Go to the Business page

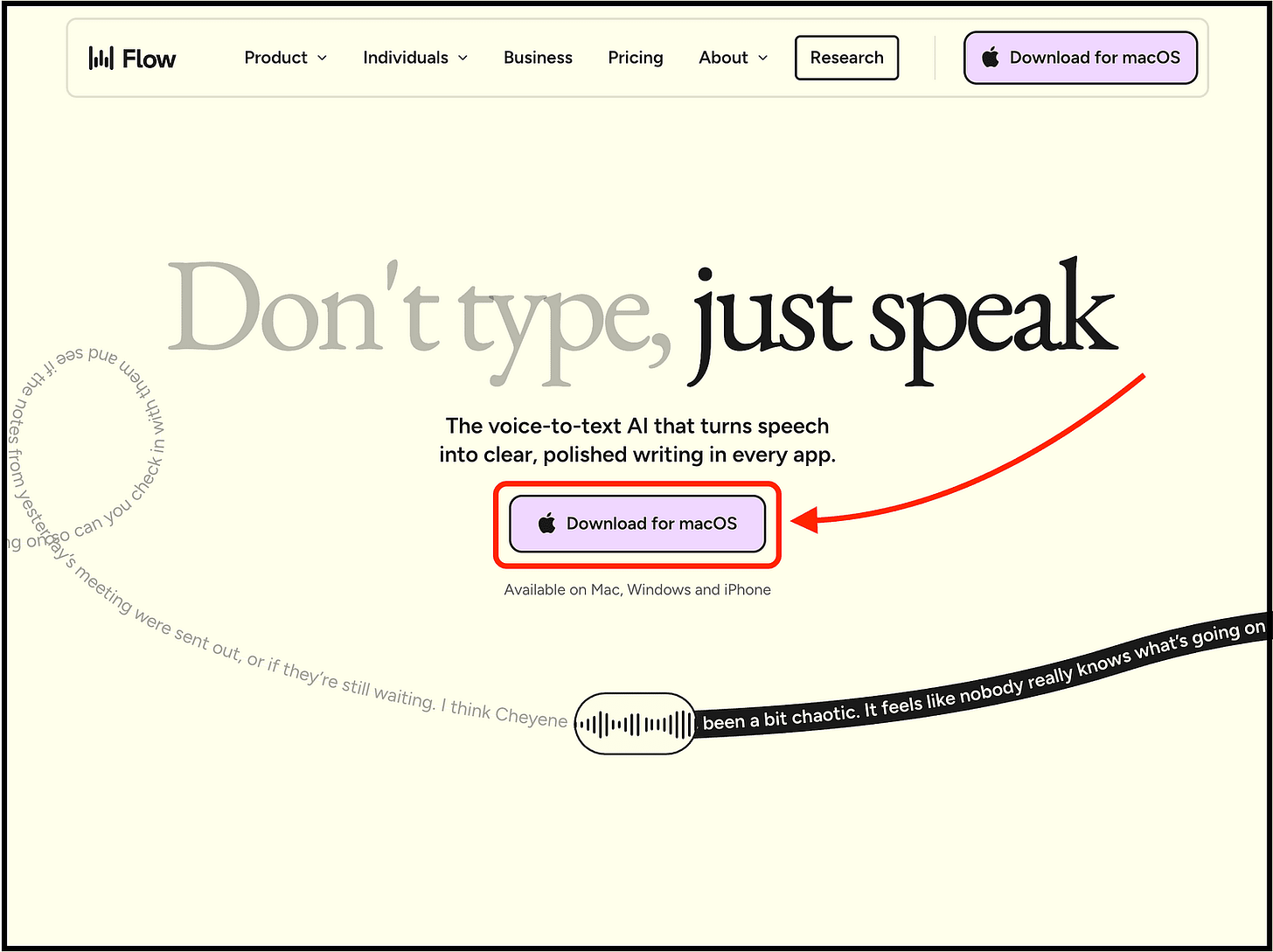pyautogui.click(x=538, y=58)
